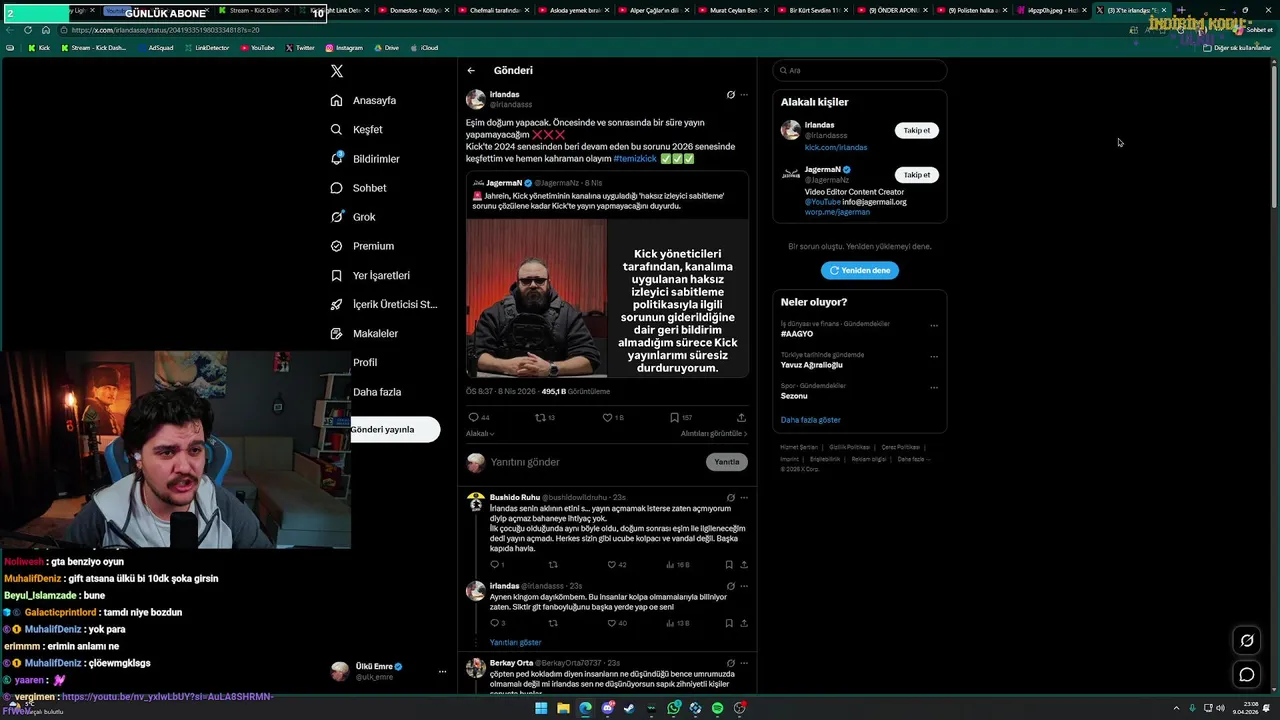Image resolution: width=1280 pixels, height=720 pixels.
Task: Click Daha fazla göster in trends
Action: [811, 420]
